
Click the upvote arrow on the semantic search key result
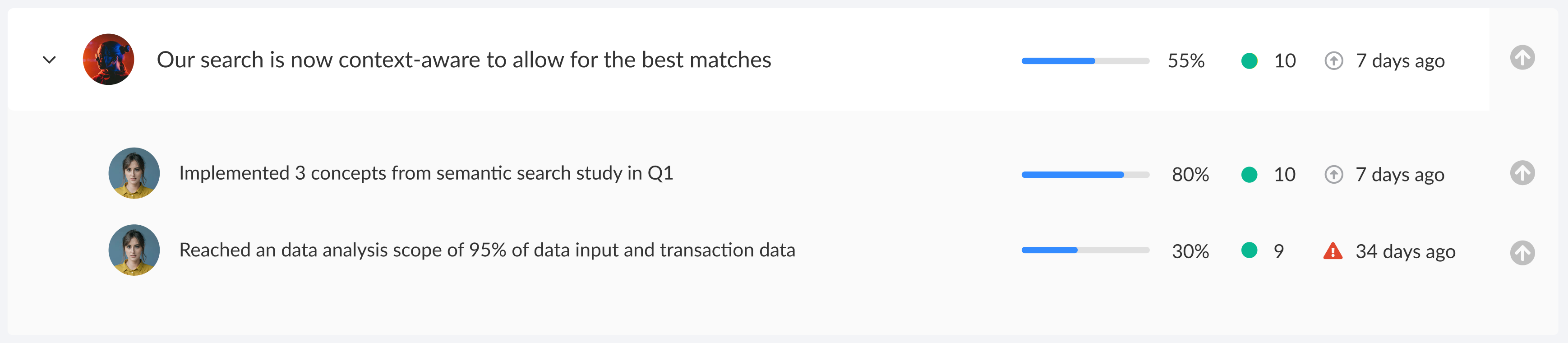1523,174
